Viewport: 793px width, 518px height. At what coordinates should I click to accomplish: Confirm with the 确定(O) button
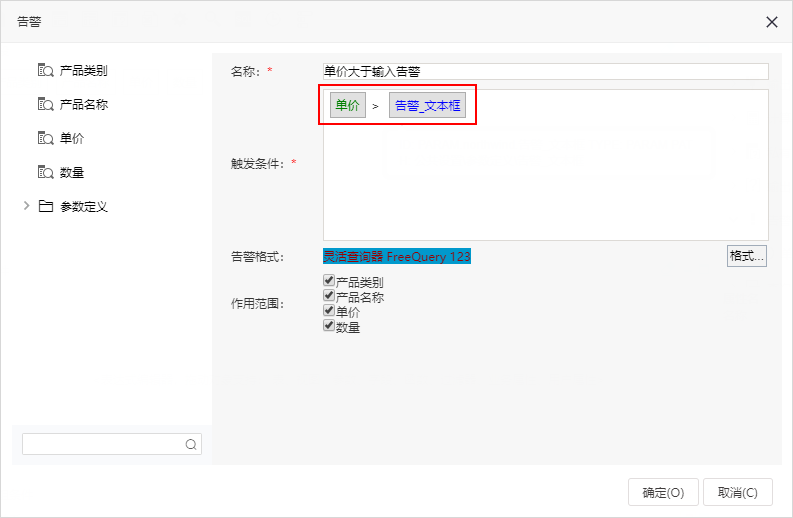point(663,492)
